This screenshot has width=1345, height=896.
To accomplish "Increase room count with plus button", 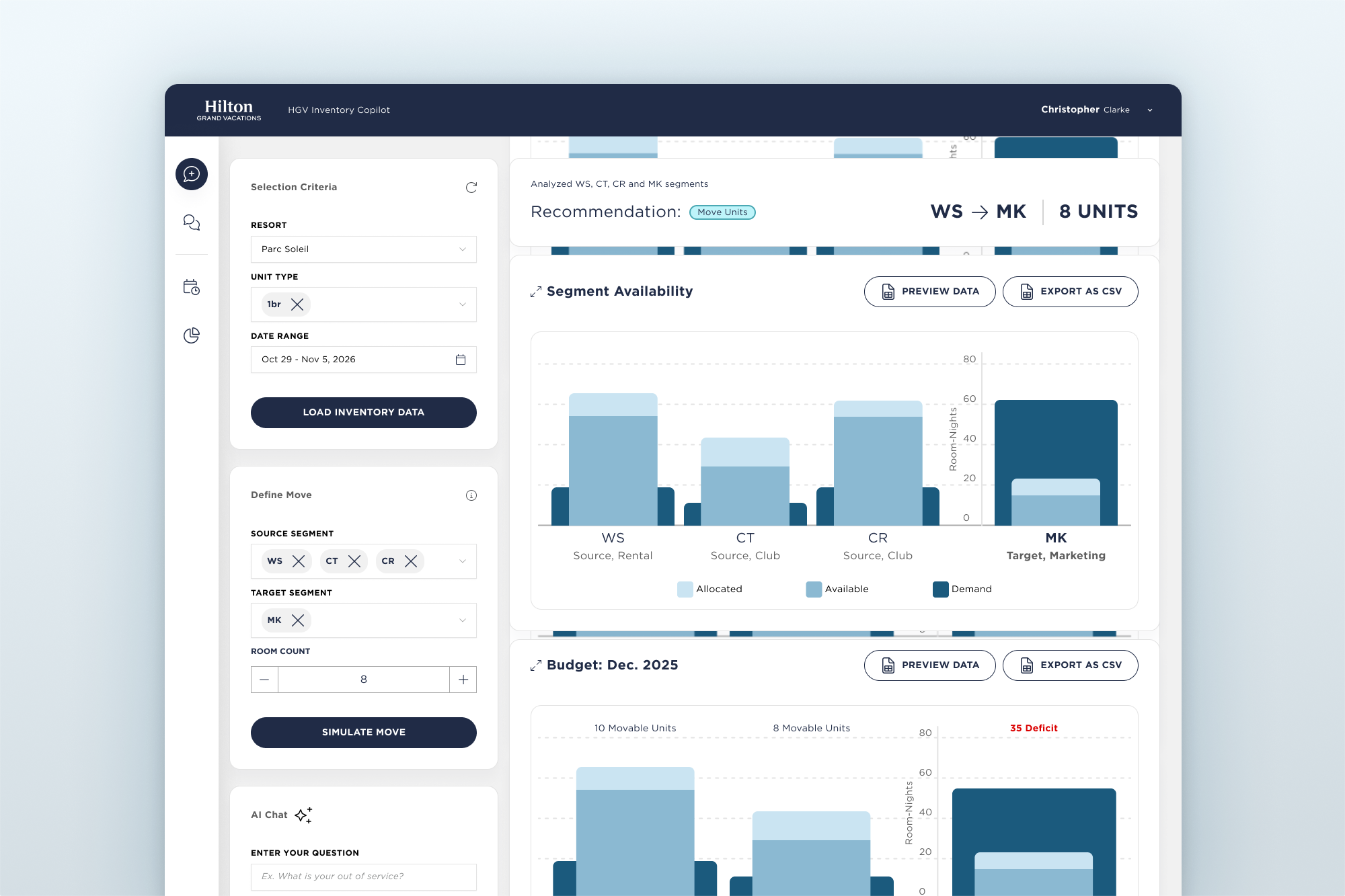I will pyautogui.click(x=463, y=680).
